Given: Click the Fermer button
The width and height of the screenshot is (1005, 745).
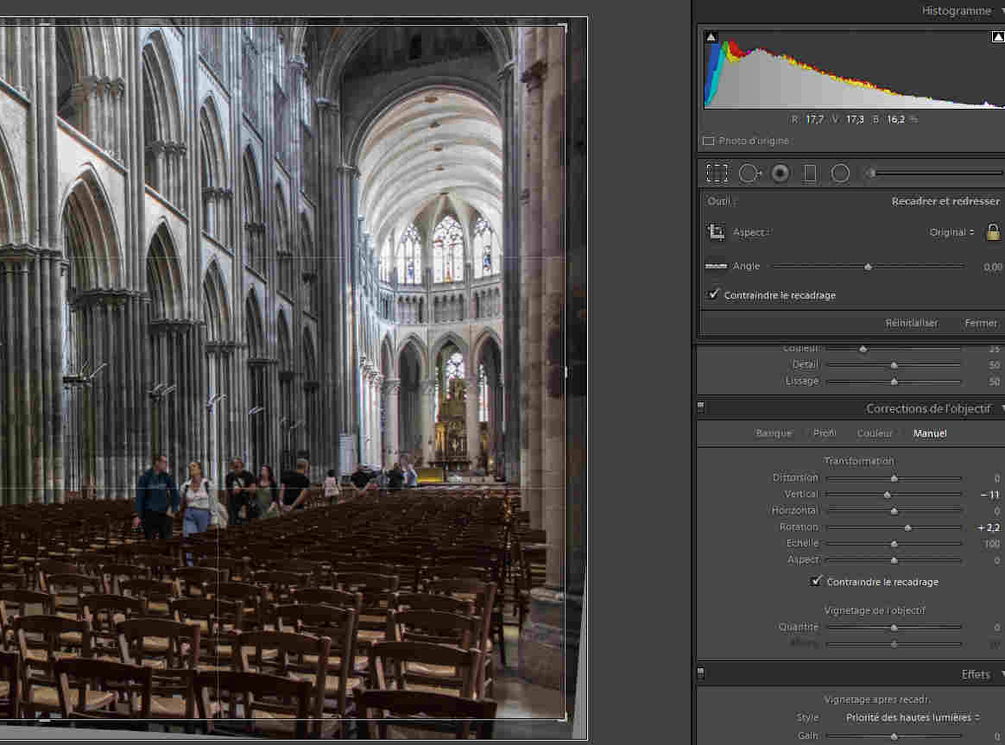Looking at the screenshot, I should tap(981, 322).
